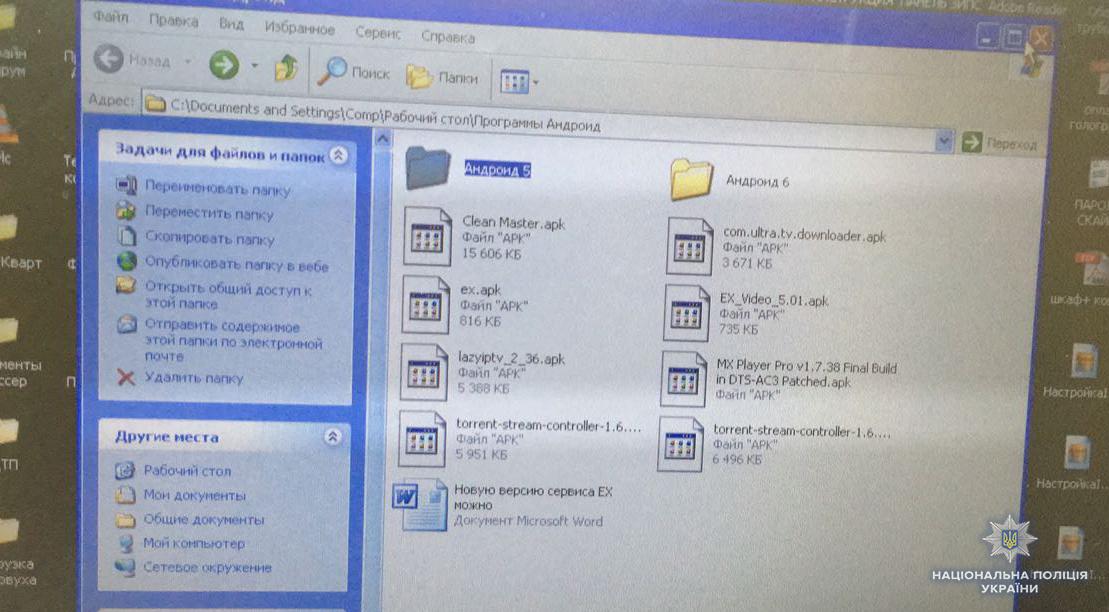Select the MX Player Pro apk file icon
The width and height of the screenshot is (1109, 612).
(x=683, y=379)
